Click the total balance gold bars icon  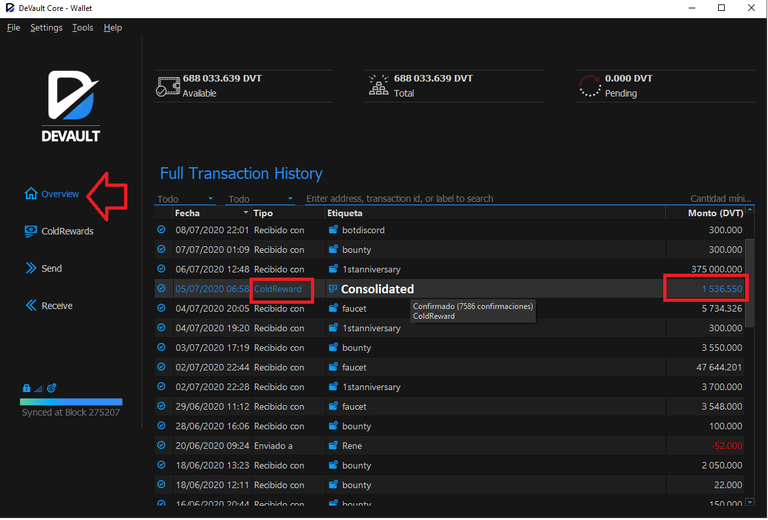tap(379, 85)
